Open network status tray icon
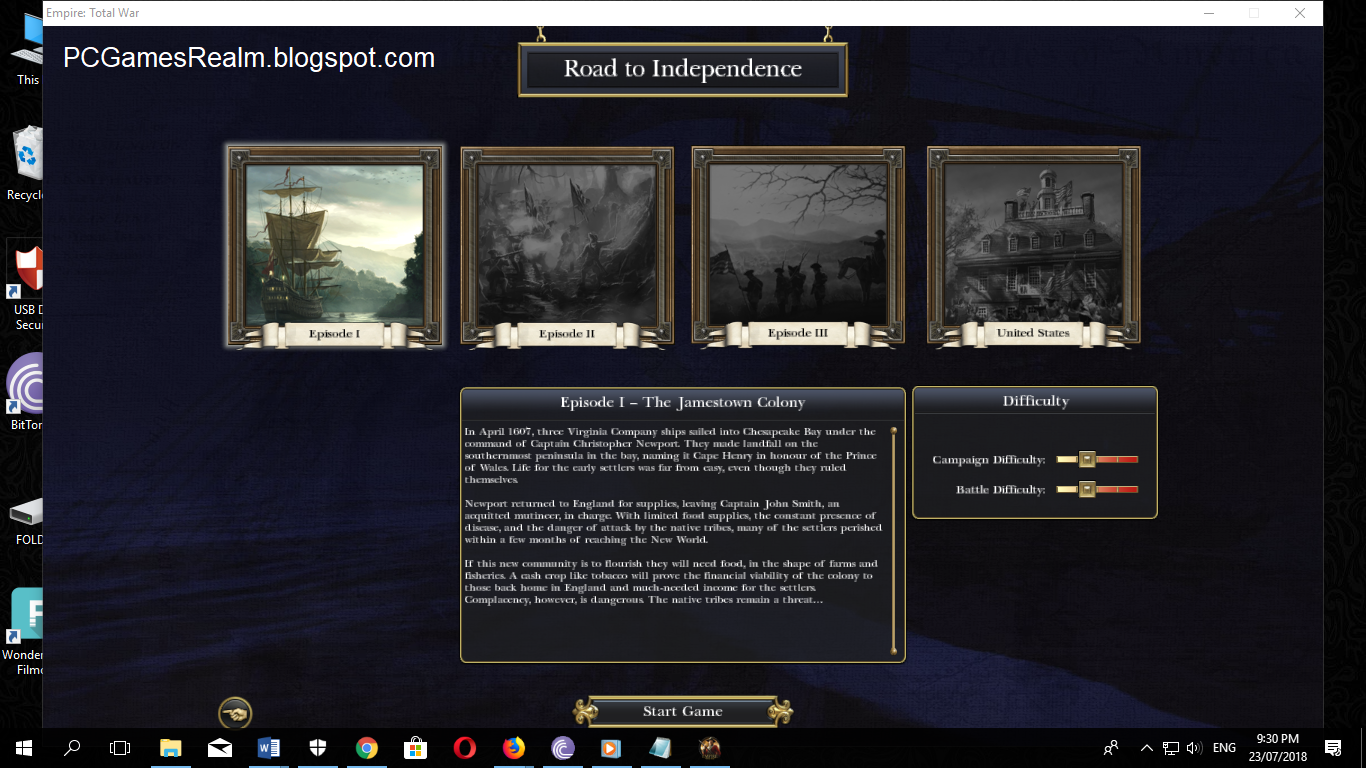Viewport: 1366px width, 768px height. (x=1170, y=748)
